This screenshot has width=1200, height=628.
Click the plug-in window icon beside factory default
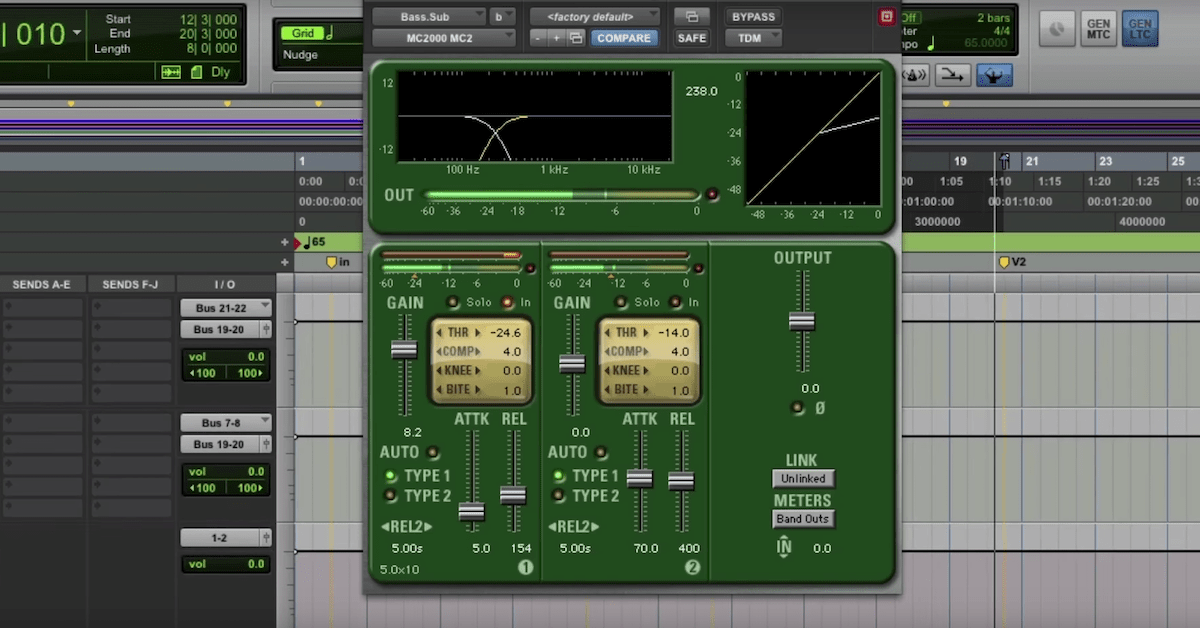click(x=691, y=17)
